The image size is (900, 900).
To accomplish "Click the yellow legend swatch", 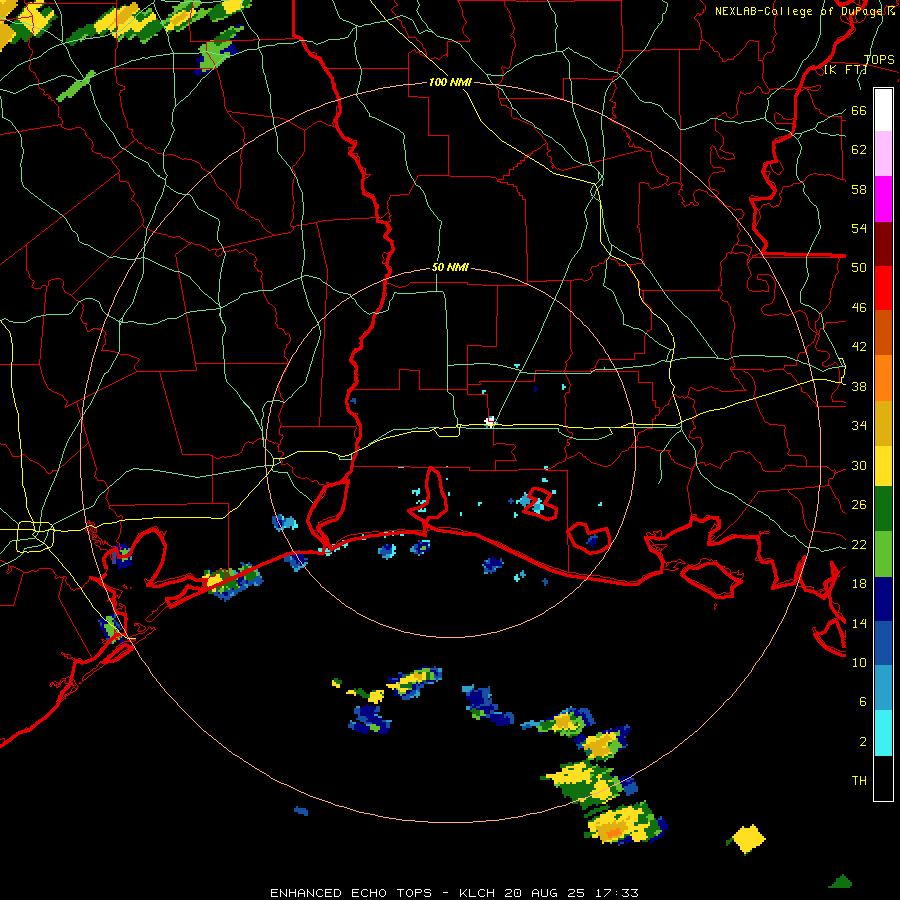I will 883,466.
